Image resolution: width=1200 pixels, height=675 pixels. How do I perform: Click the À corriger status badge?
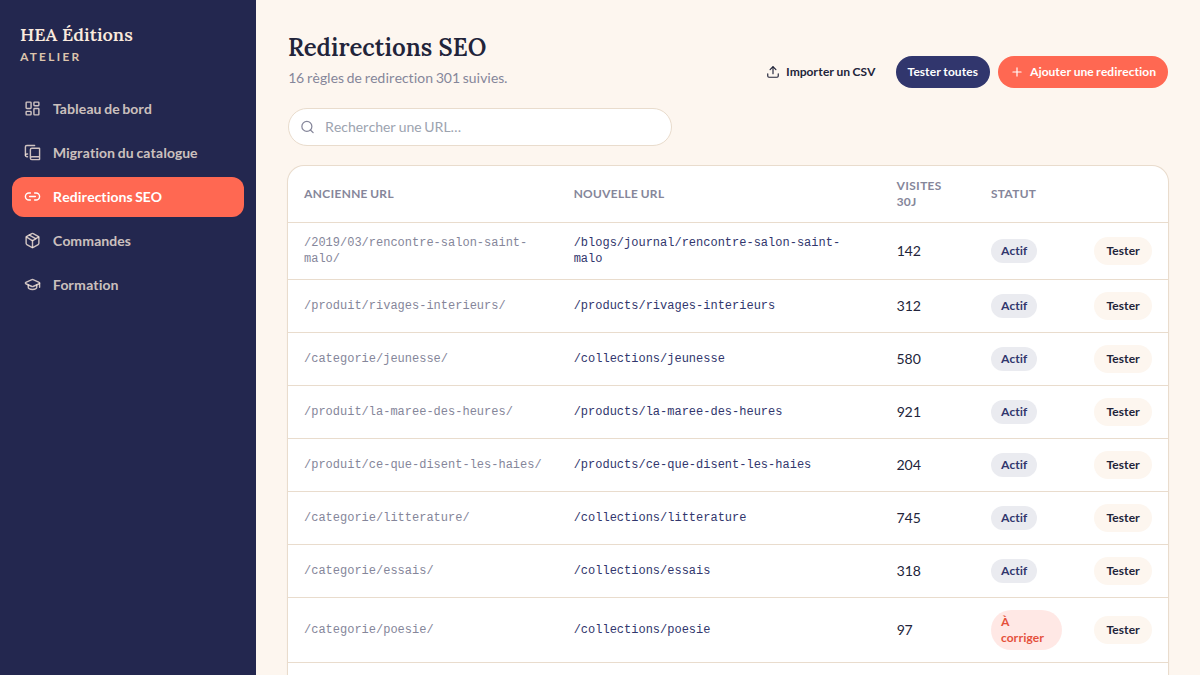[x=1026, y=630]
